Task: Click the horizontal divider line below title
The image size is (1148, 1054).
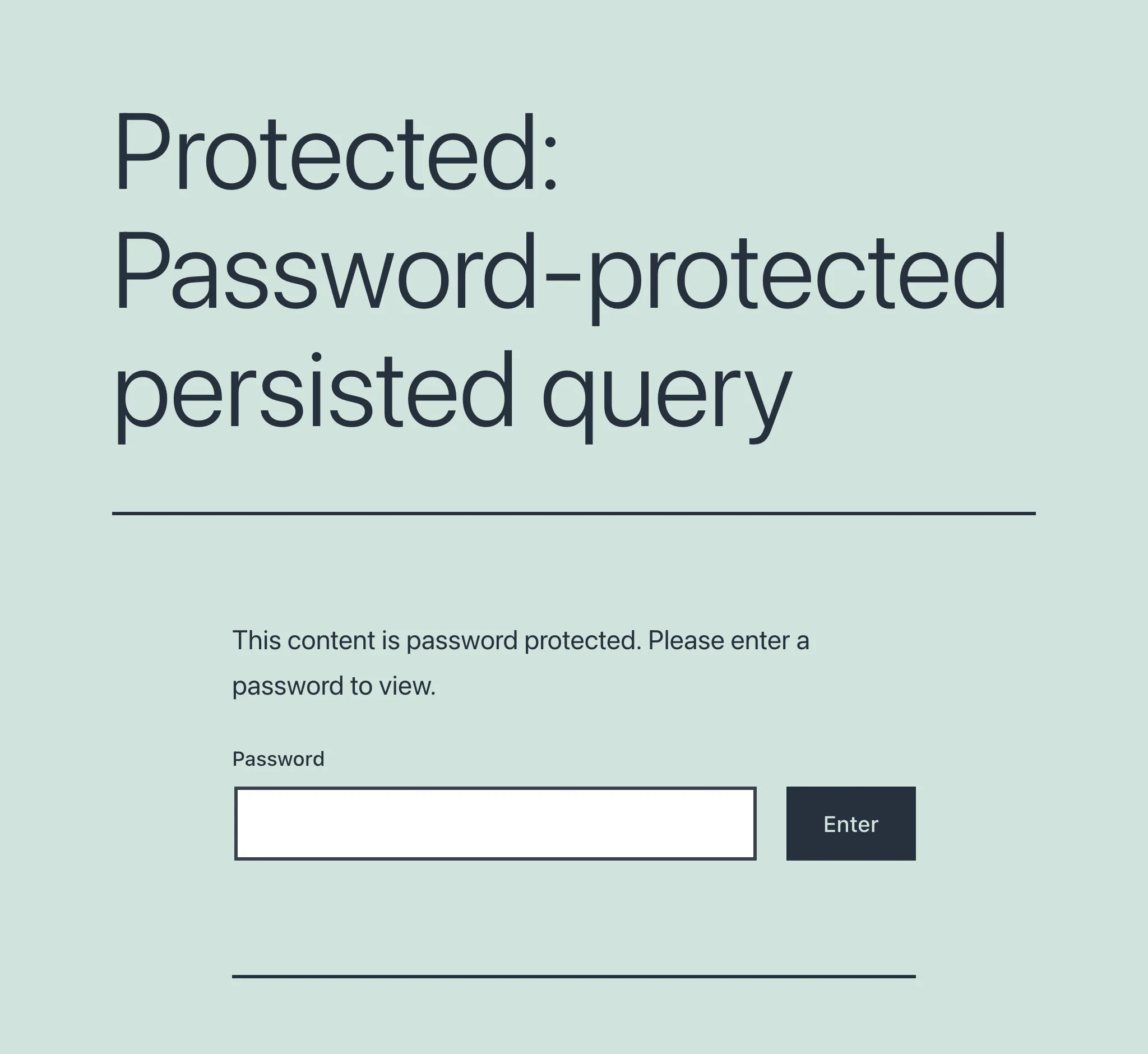Action: pos(573,510)
